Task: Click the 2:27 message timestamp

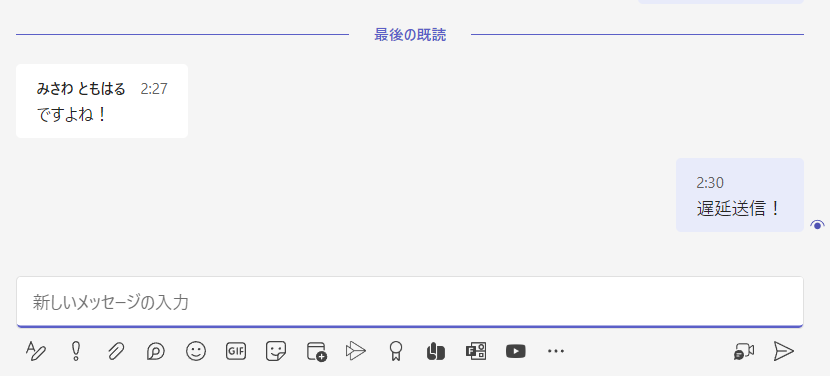Action: (154, 89)
